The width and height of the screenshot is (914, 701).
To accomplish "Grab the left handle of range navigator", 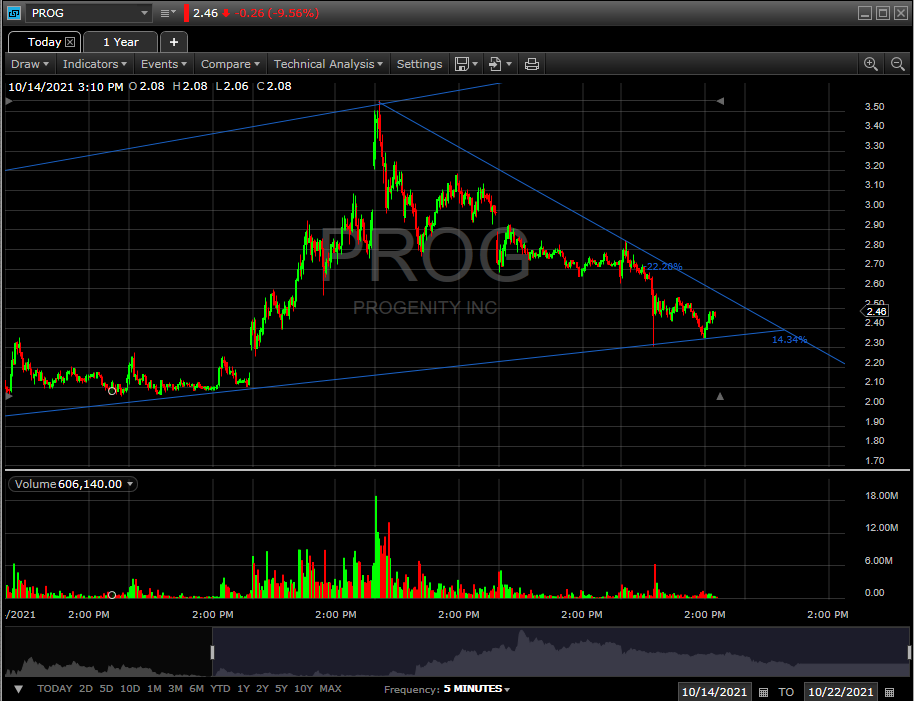I will (212, 652).
